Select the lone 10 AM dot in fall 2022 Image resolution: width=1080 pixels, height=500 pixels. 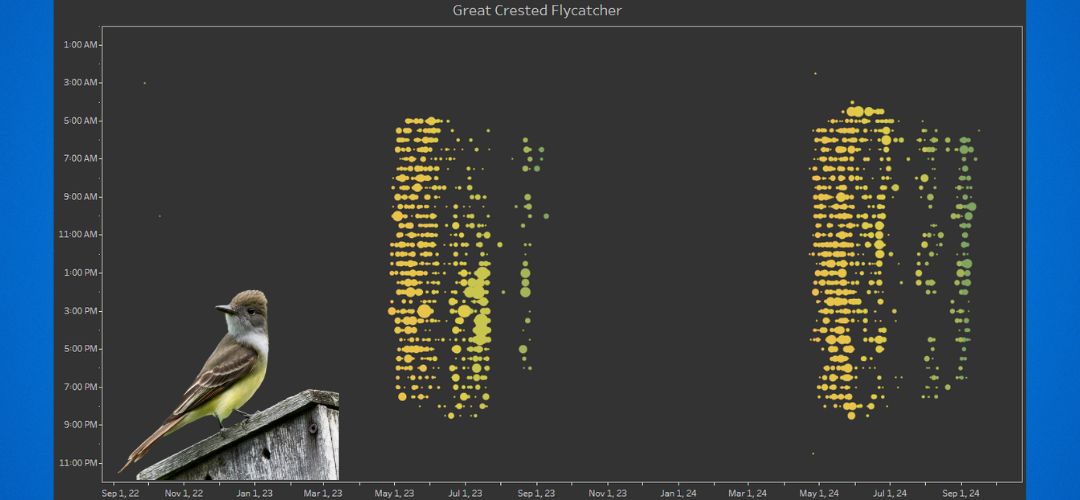(159, 216)
